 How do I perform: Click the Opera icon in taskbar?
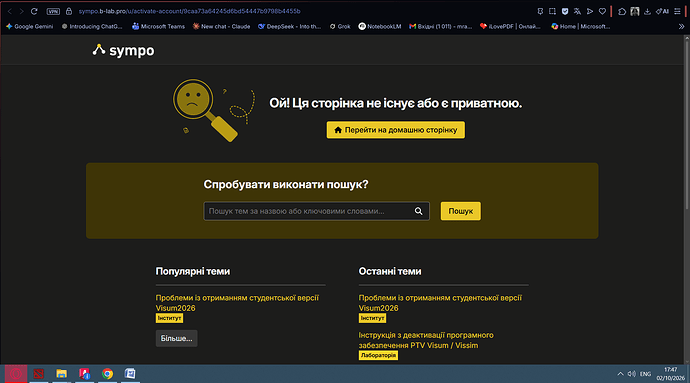tap(16, 374)
